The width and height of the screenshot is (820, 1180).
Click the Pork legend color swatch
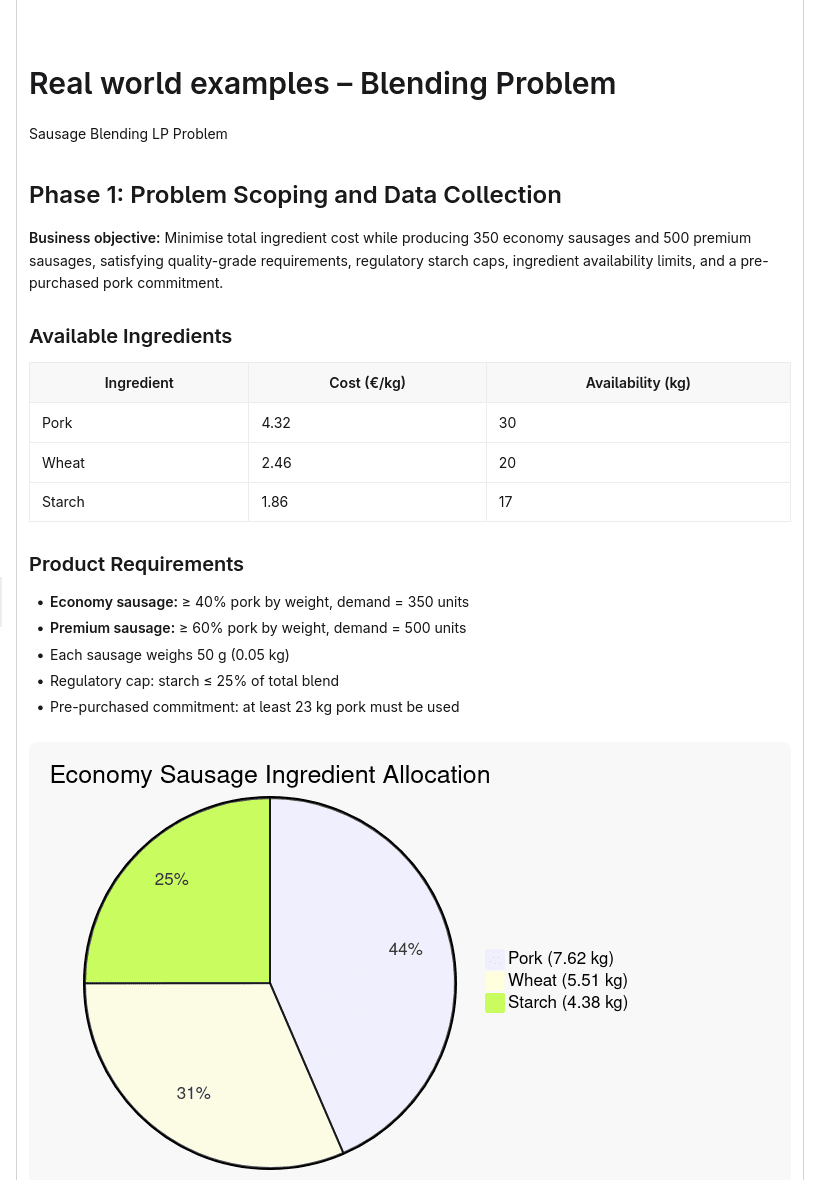tap(494, 959)
